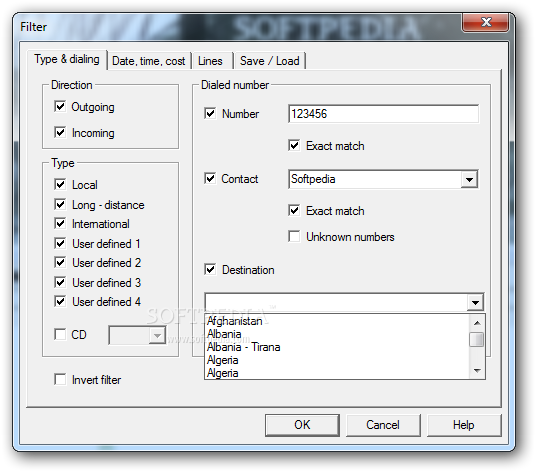Toggle the Contact checkbox
This screenshot has width=536, height=472.
tap(210, 178)
